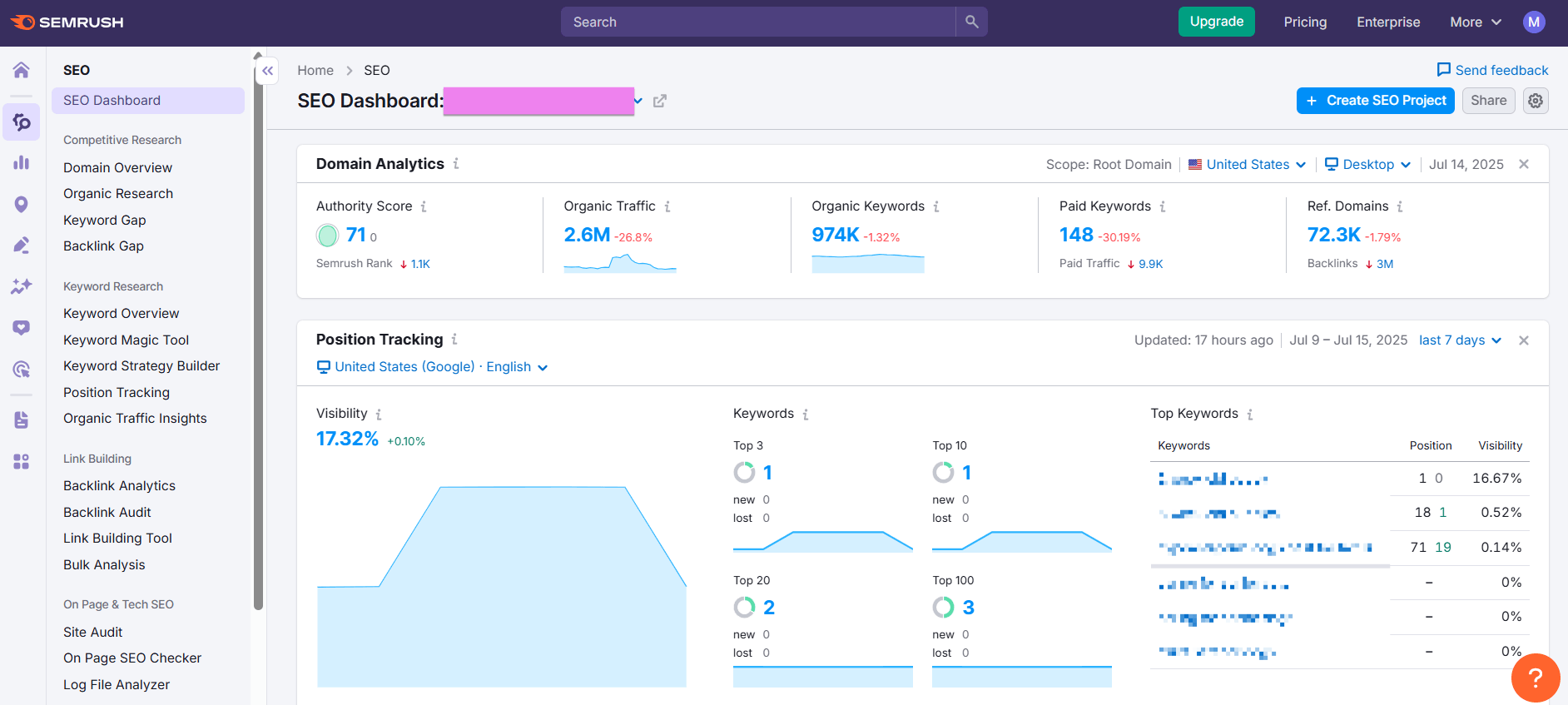Viewport: 1568px width, 705px height.
Task: Click Create SEO Project button
Action: 1375,101
